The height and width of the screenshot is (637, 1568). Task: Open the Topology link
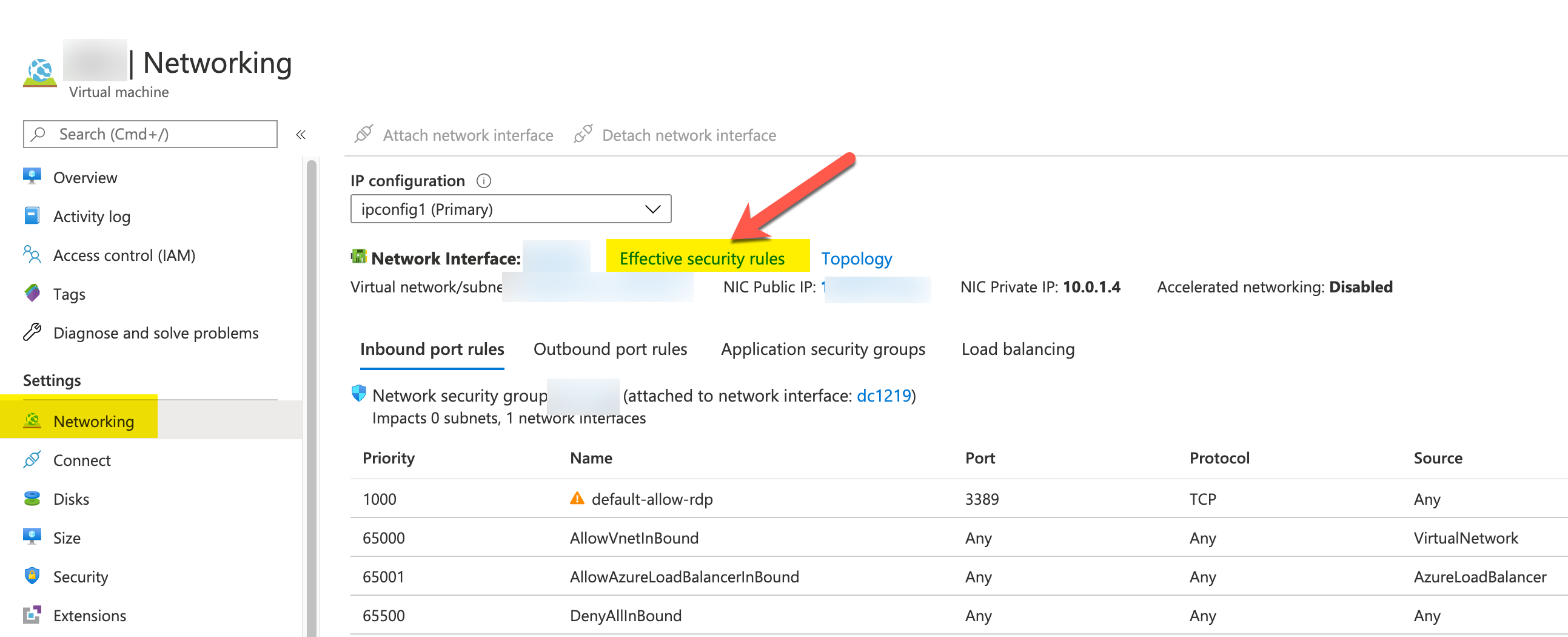pyautogui.click(x=856, y=259)
